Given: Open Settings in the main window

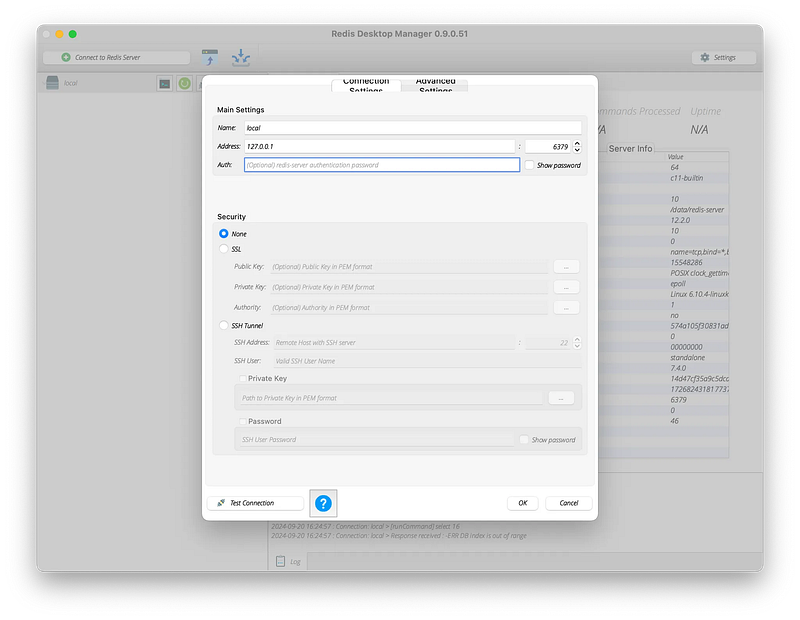Looking at the screenshot, I should point(724,58).
